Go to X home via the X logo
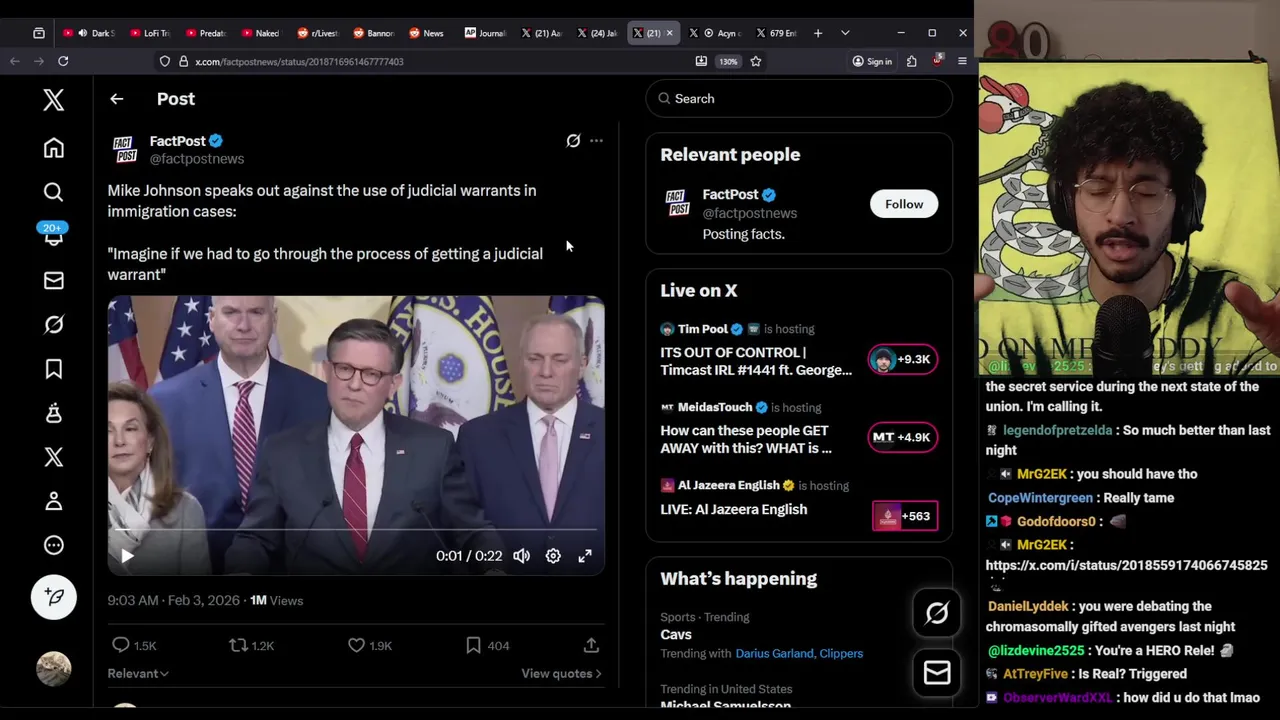Viewport: 1280px width, 720px height. click(54, 99)
